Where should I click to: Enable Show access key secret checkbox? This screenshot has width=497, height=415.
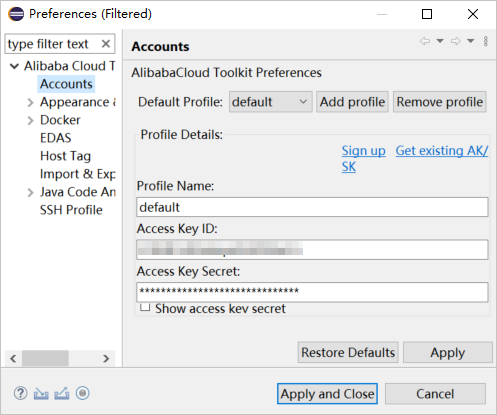[x=145, y=307]
